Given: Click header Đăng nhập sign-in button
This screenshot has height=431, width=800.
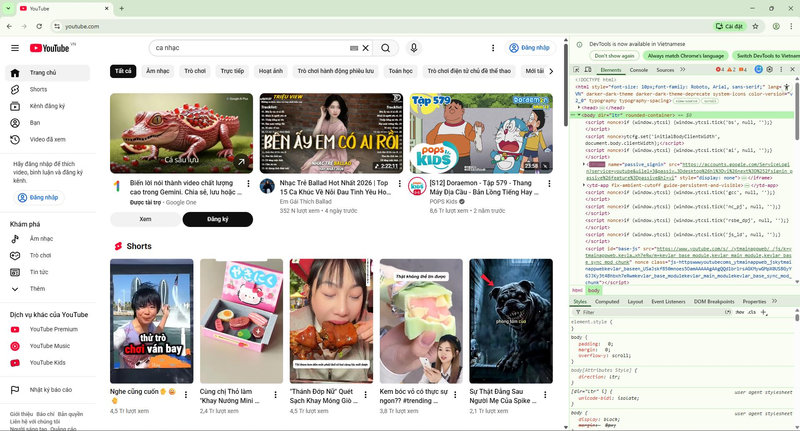Looking at the screenshot, I should click(530, 48).
